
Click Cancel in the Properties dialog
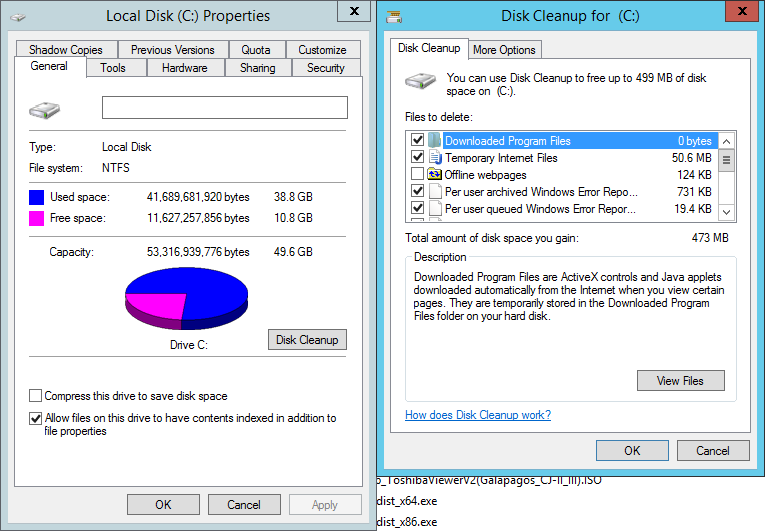[x=244, y=504]
